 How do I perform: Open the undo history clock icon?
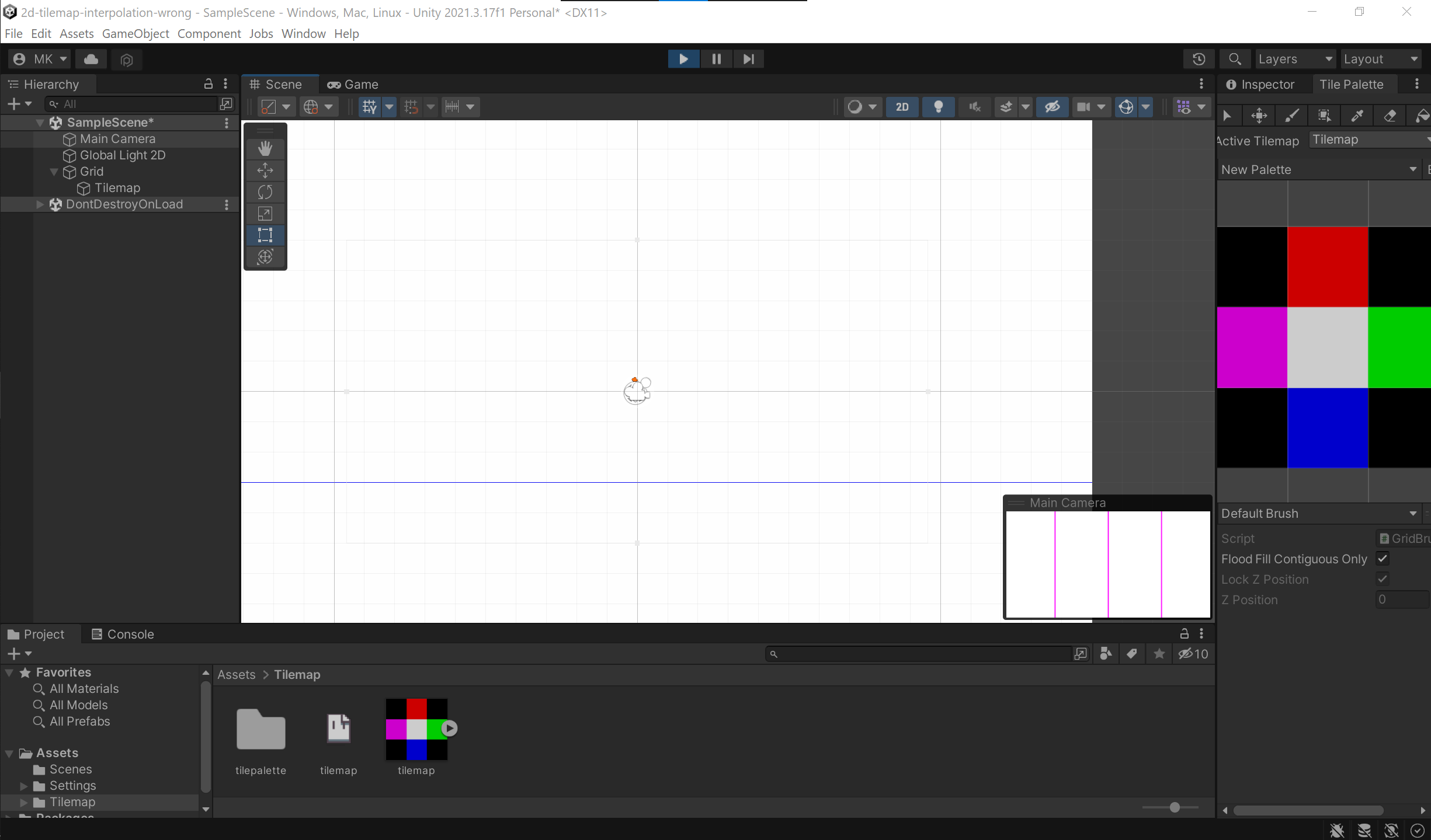pos(1199,59)
